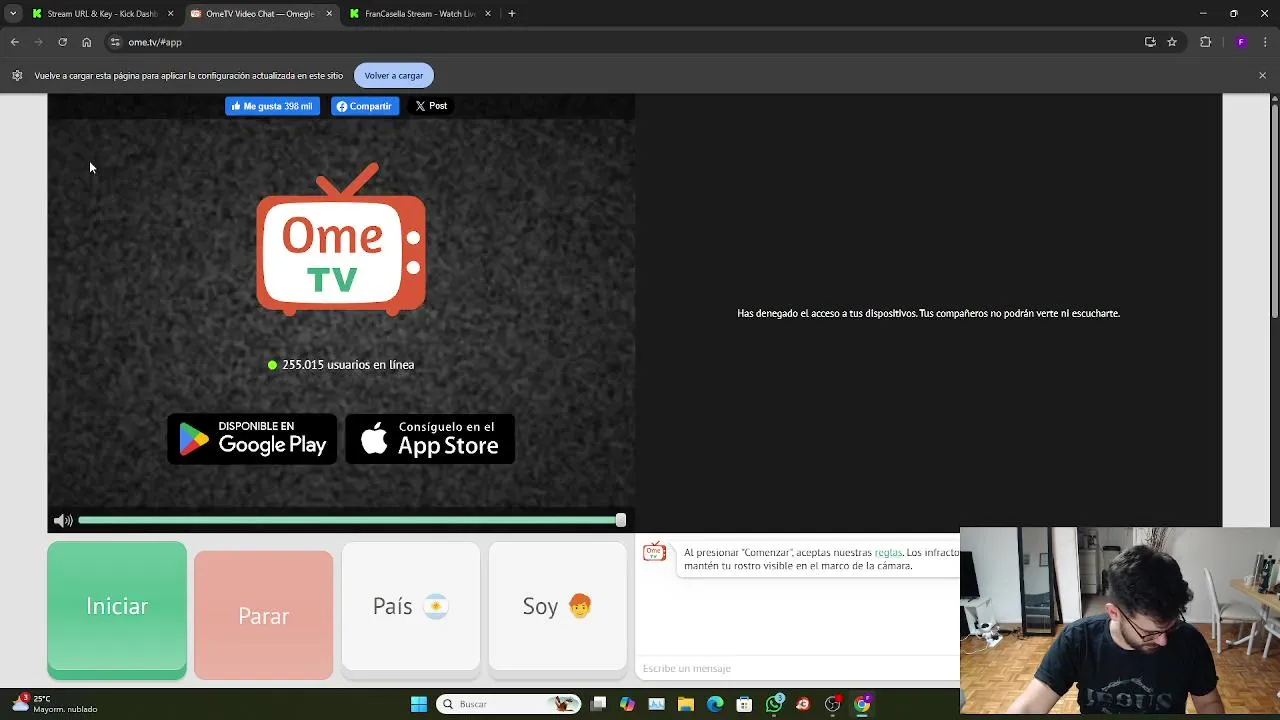
Task: Go back to previous page
Action: 15,42
